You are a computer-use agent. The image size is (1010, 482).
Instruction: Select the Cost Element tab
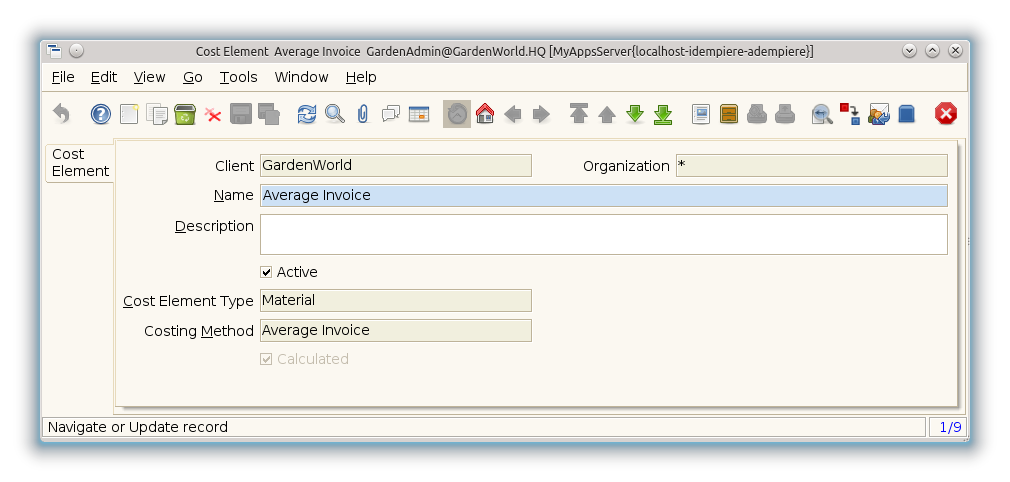tap(80, 163)
